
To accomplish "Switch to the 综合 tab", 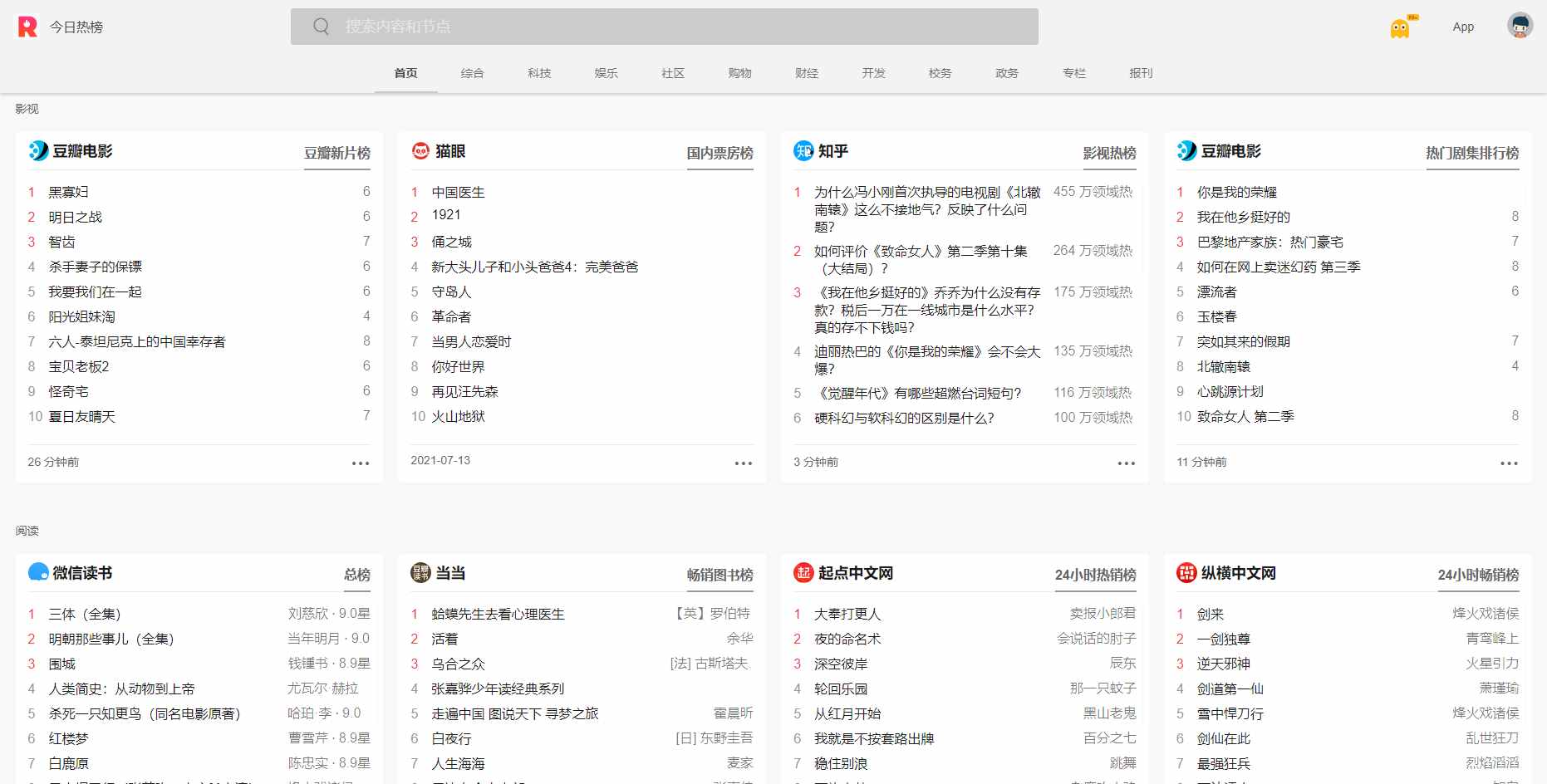I will coord(472,73).
